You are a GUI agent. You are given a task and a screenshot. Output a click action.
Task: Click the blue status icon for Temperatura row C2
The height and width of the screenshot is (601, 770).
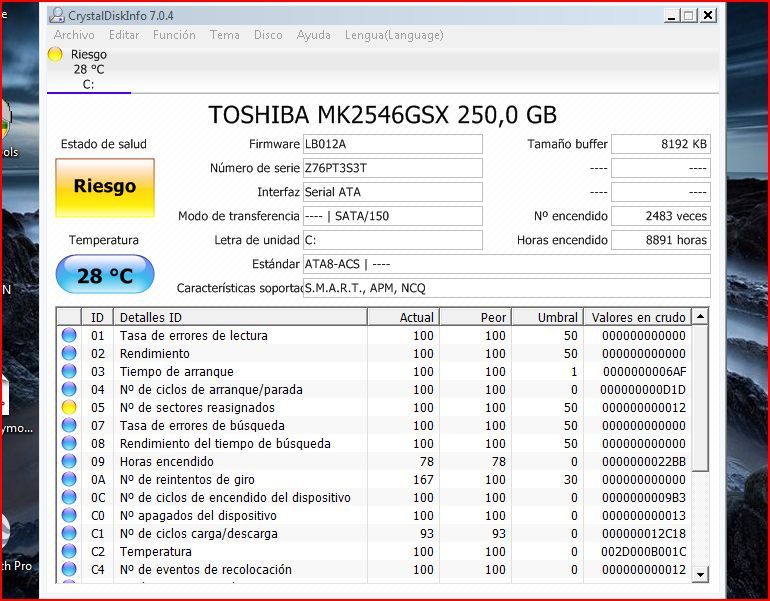pyautogui.click(x=69, y=551)
